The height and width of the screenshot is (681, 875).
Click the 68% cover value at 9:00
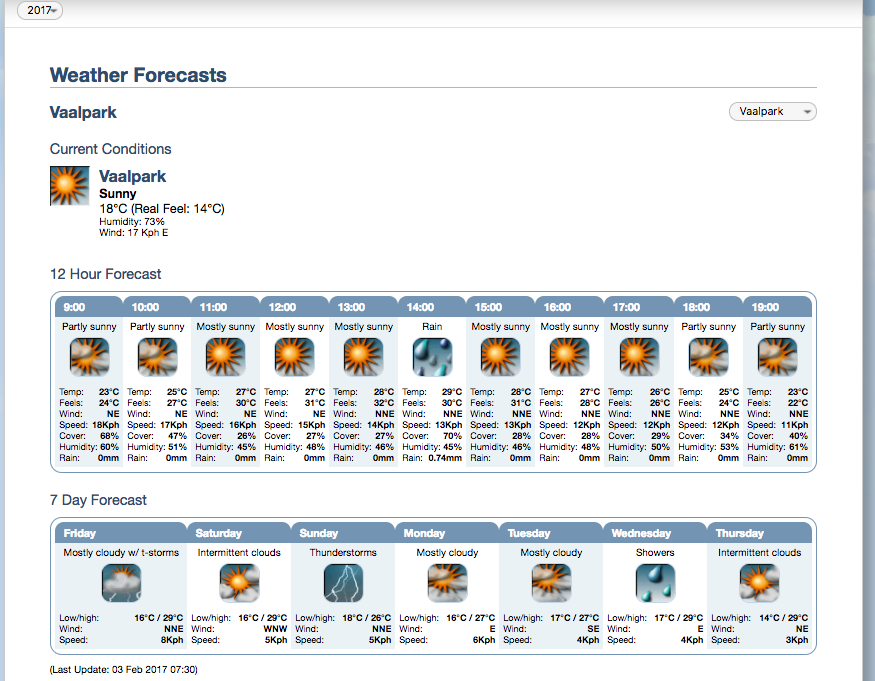coord(109,436)
